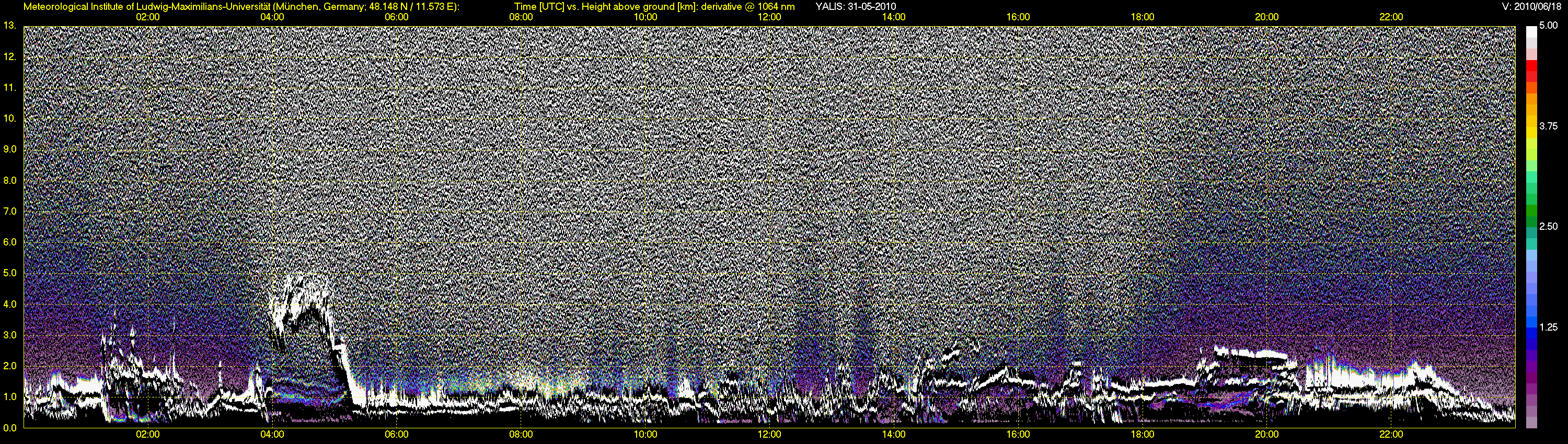
Task: Click the 10. km height axis label
Action: coord(9,119)
